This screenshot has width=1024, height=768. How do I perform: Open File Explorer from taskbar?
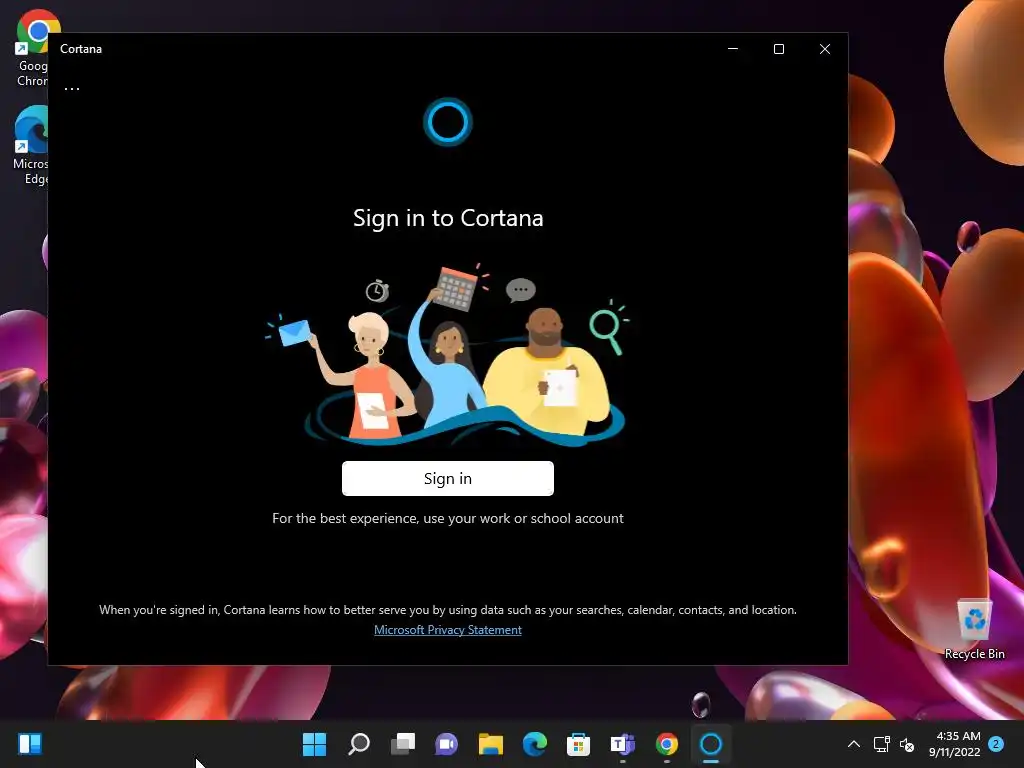490,744
